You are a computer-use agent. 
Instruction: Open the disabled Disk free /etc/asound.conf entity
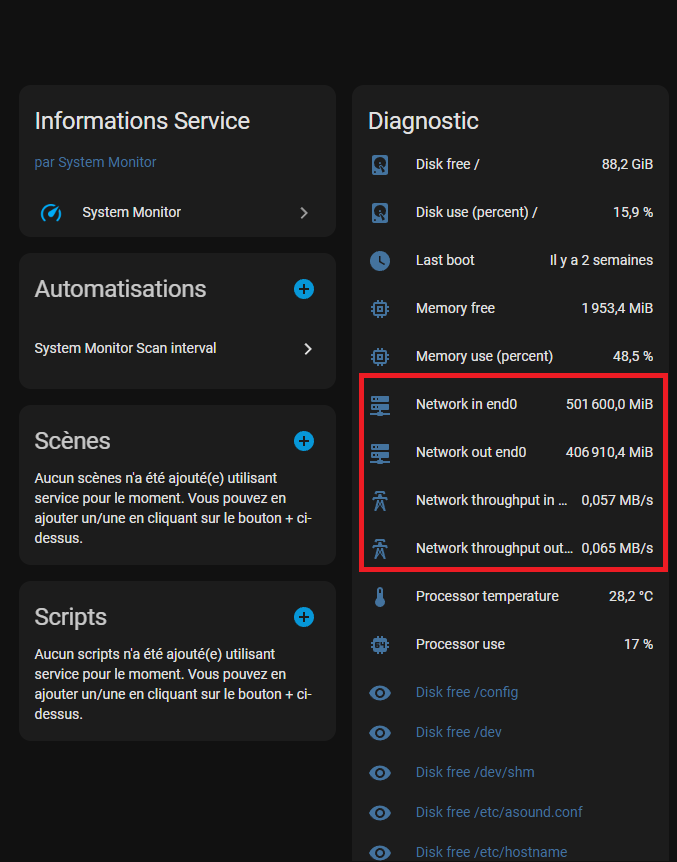click(499, 812)
